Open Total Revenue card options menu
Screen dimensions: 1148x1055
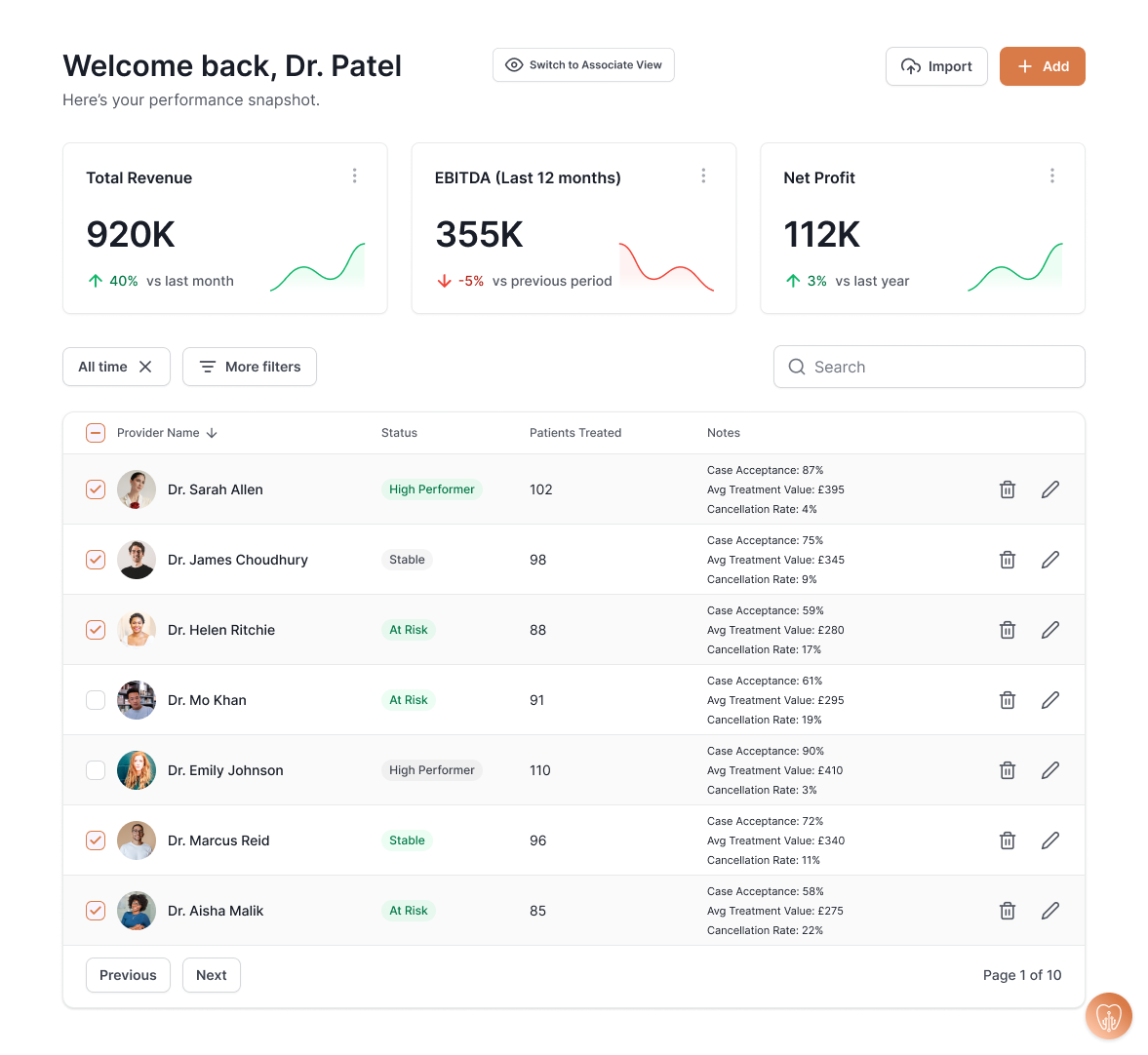(x=354, y=176)
